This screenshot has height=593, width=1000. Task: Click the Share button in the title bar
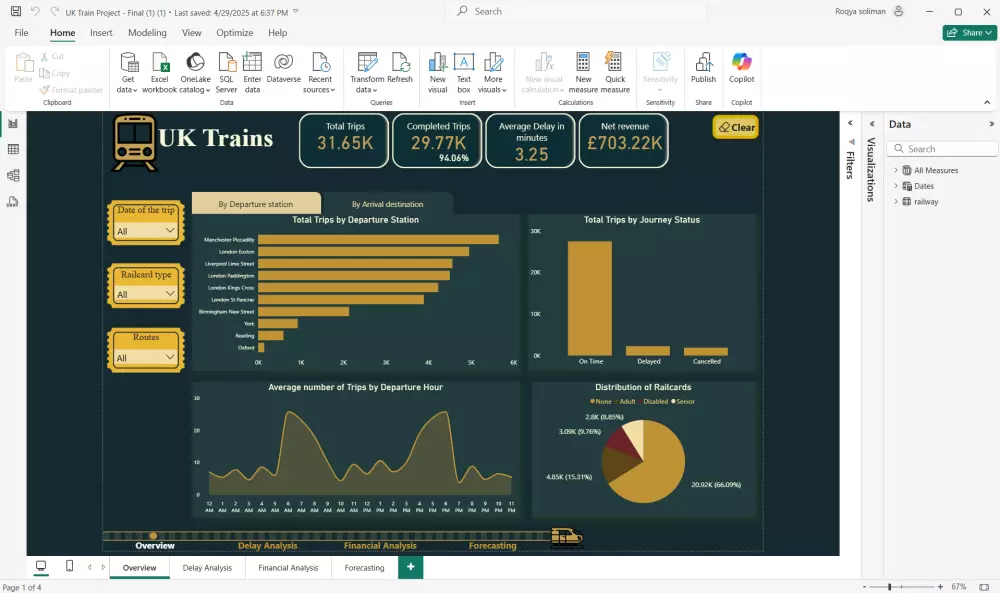pyautogui.click(x=966, y=32)
